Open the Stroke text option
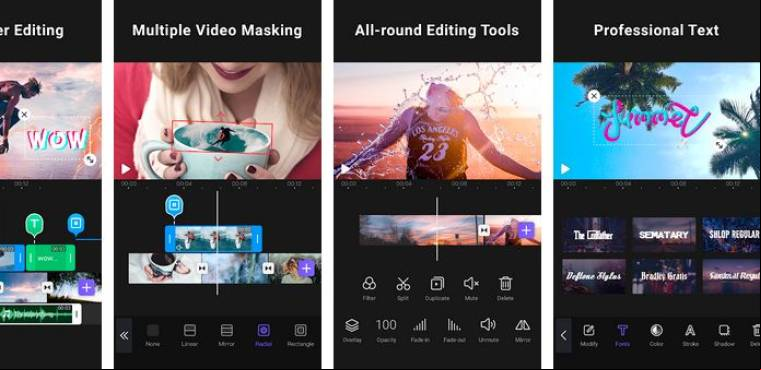This screenshot has width=761, height=370. 690,331
